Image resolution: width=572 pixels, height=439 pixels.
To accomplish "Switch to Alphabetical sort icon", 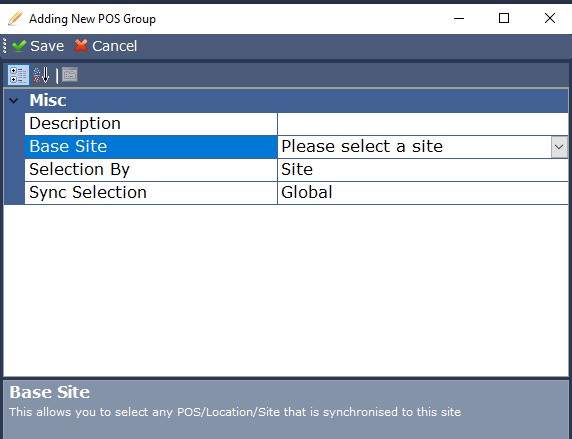I will [x=41, y=75].
